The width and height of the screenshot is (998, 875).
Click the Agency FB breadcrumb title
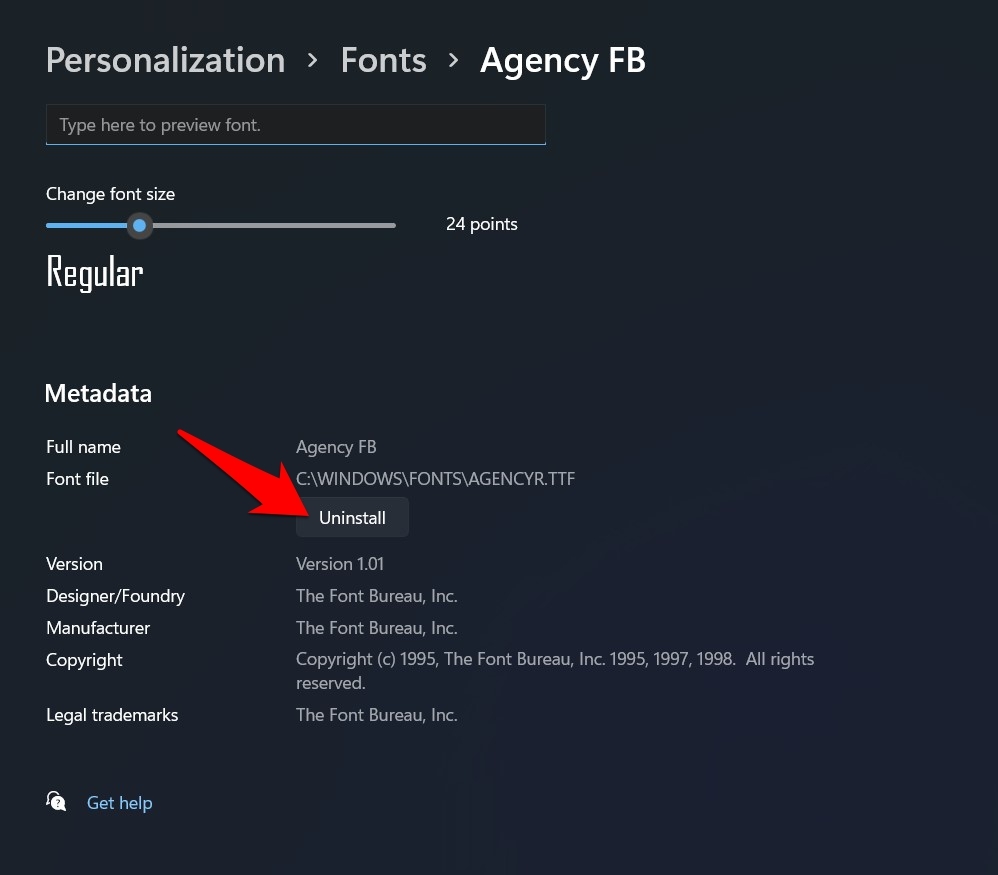pyautogui.click(x=563, y=61)
